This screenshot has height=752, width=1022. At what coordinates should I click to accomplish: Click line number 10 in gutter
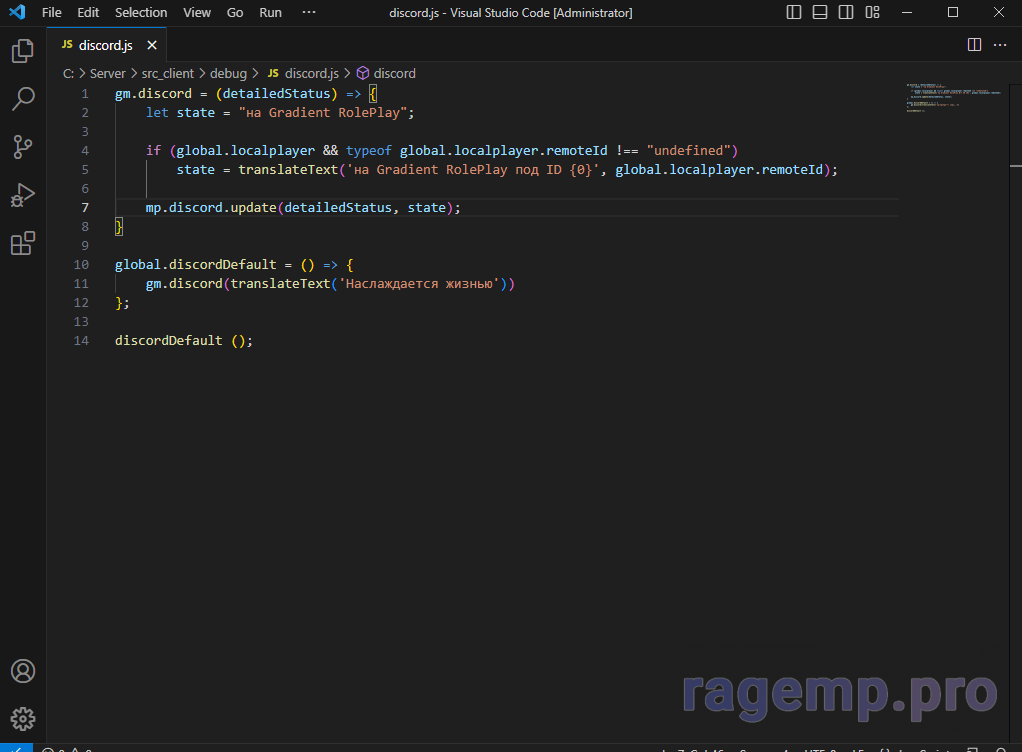[x=81, y=265]
